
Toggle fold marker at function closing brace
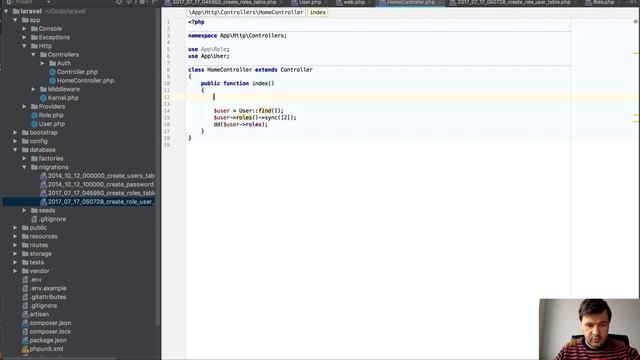pyautogui.click(x=185, y=131)
